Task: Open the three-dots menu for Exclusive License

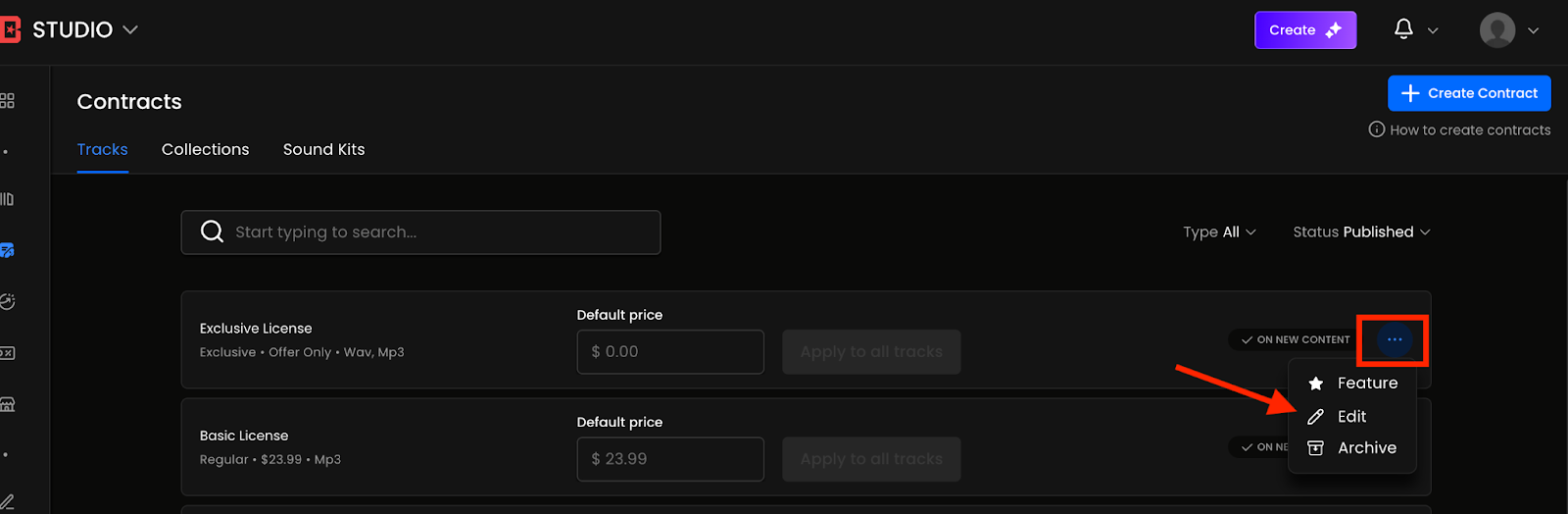Action: (x=1395, y=339)
